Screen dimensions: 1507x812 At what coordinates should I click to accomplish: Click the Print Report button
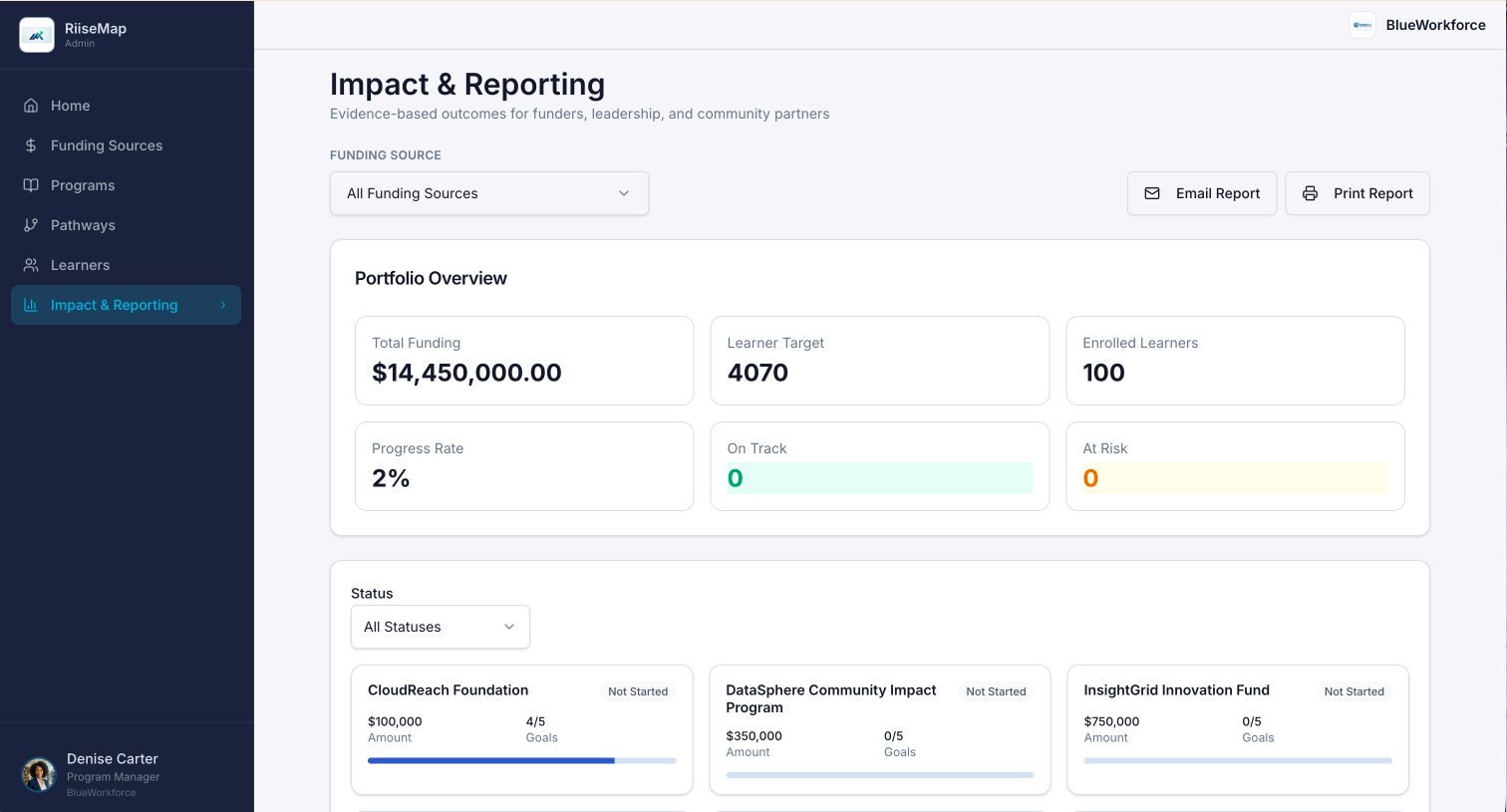[1357, 193]
